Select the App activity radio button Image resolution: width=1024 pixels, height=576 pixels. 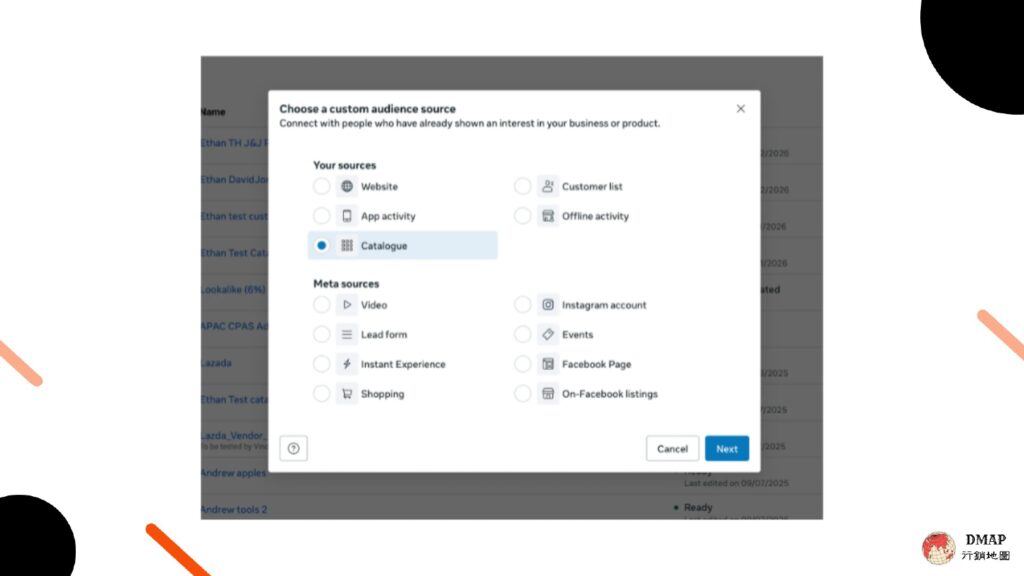click(321, 216)
